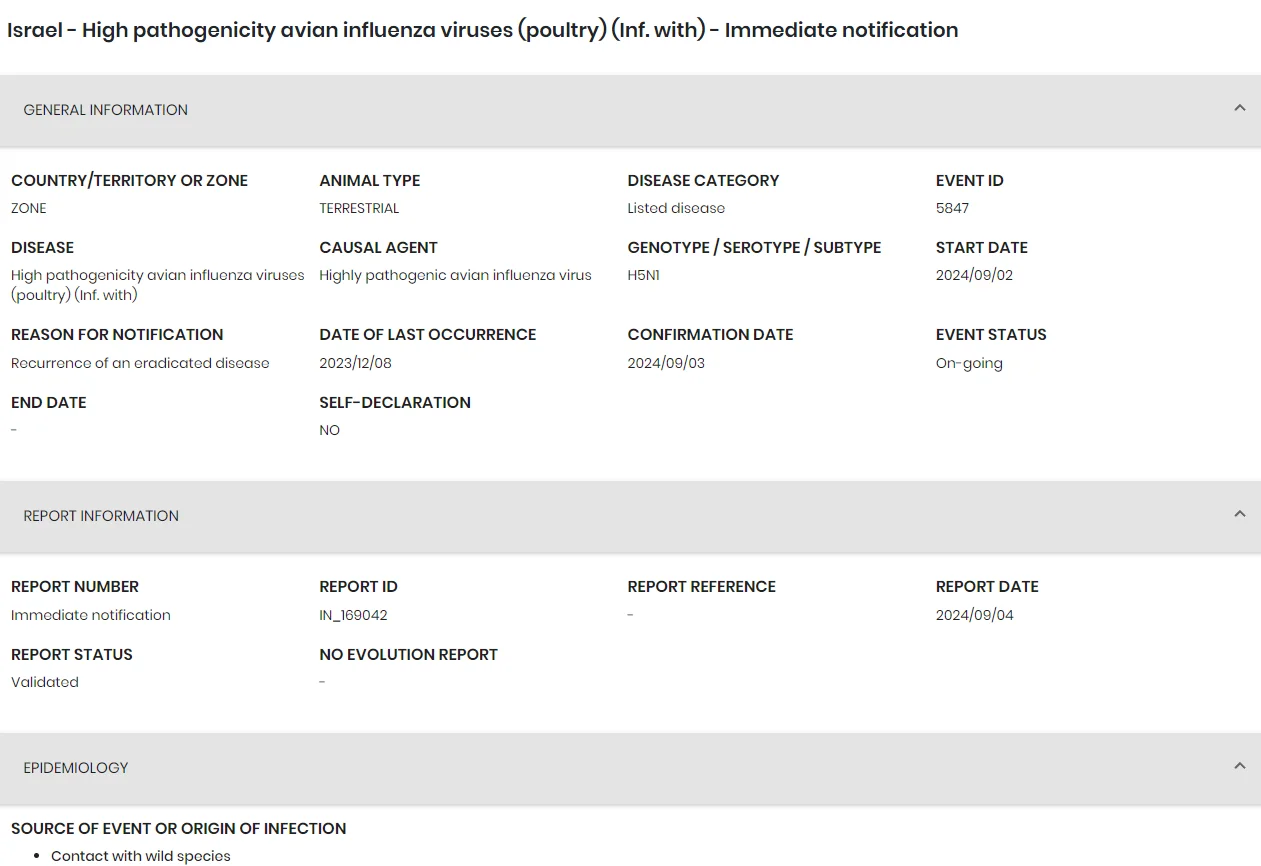
Task: Select the Report ID value IN_169042
Action: [x=353, y=615]
